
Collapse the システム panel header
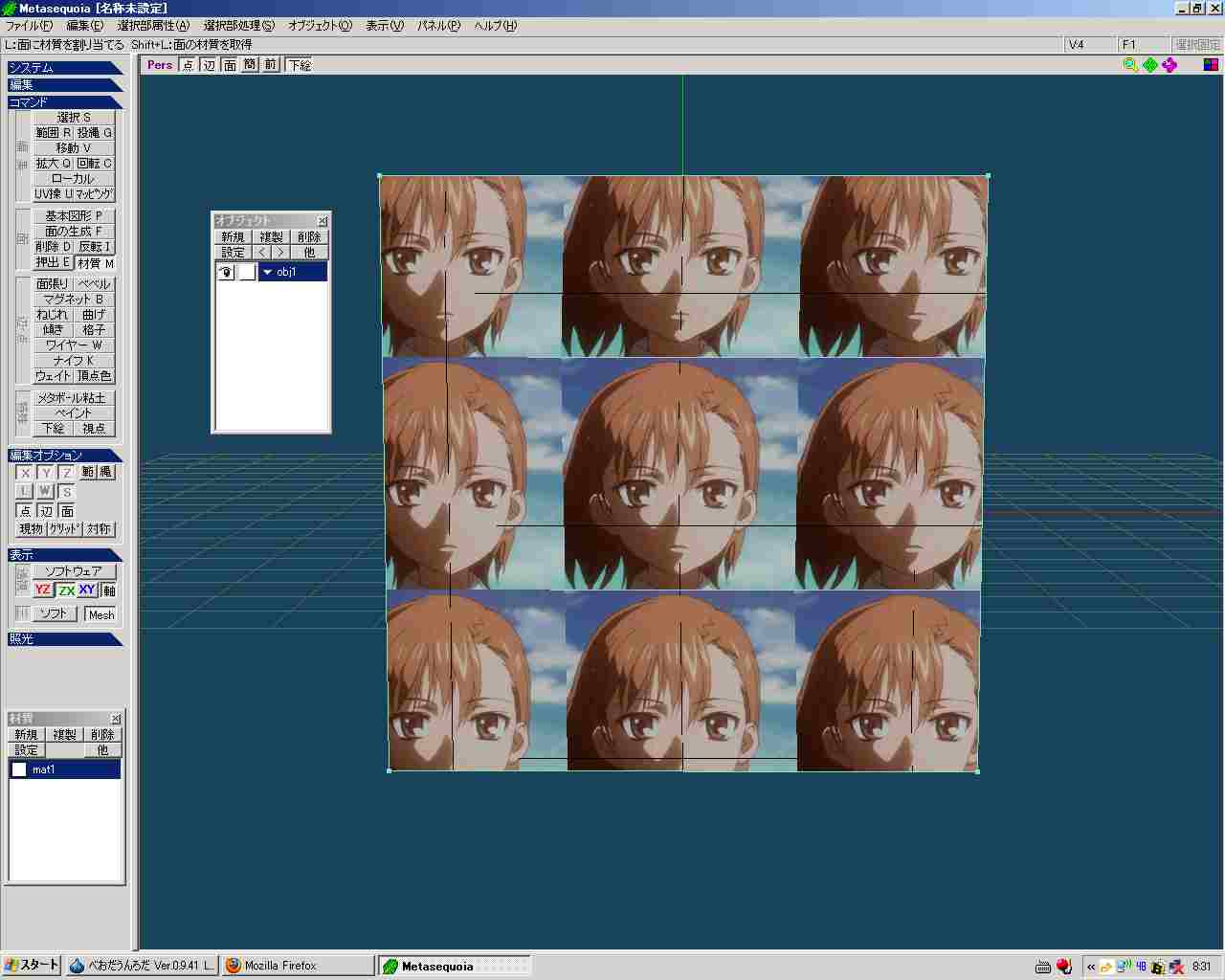point(65,68)
